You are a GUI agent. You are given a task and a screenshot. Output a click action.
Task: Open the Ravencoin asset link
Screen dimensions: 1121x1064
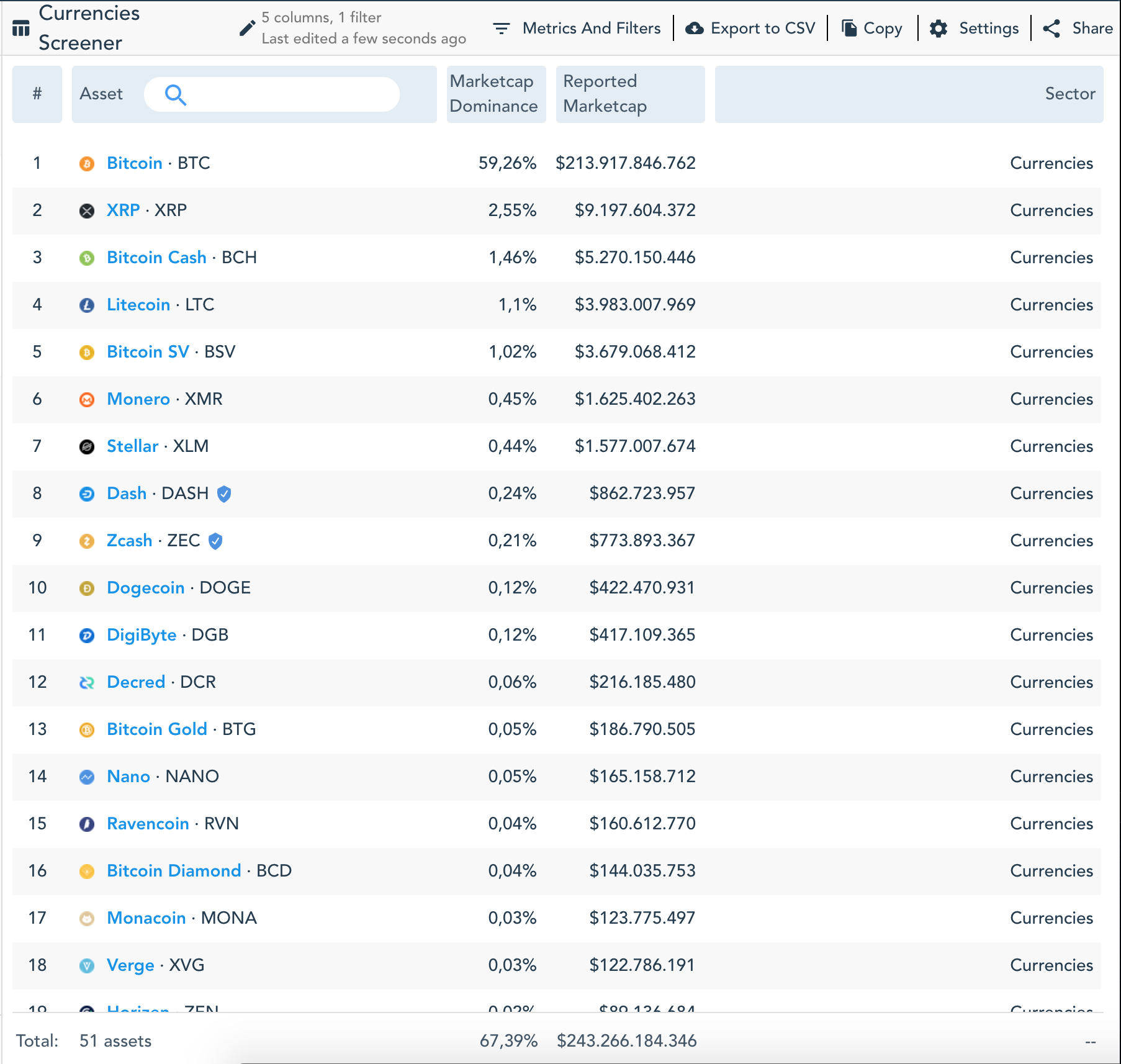(x=148, y=824)
